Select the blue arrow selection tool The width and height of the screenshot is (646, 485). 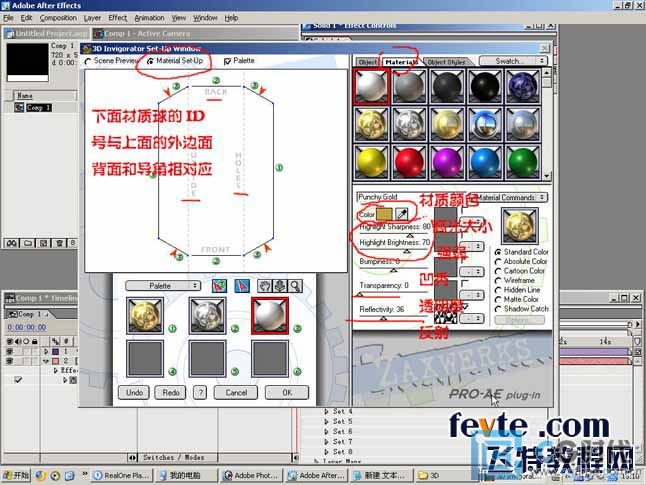(x=242, y=286)
